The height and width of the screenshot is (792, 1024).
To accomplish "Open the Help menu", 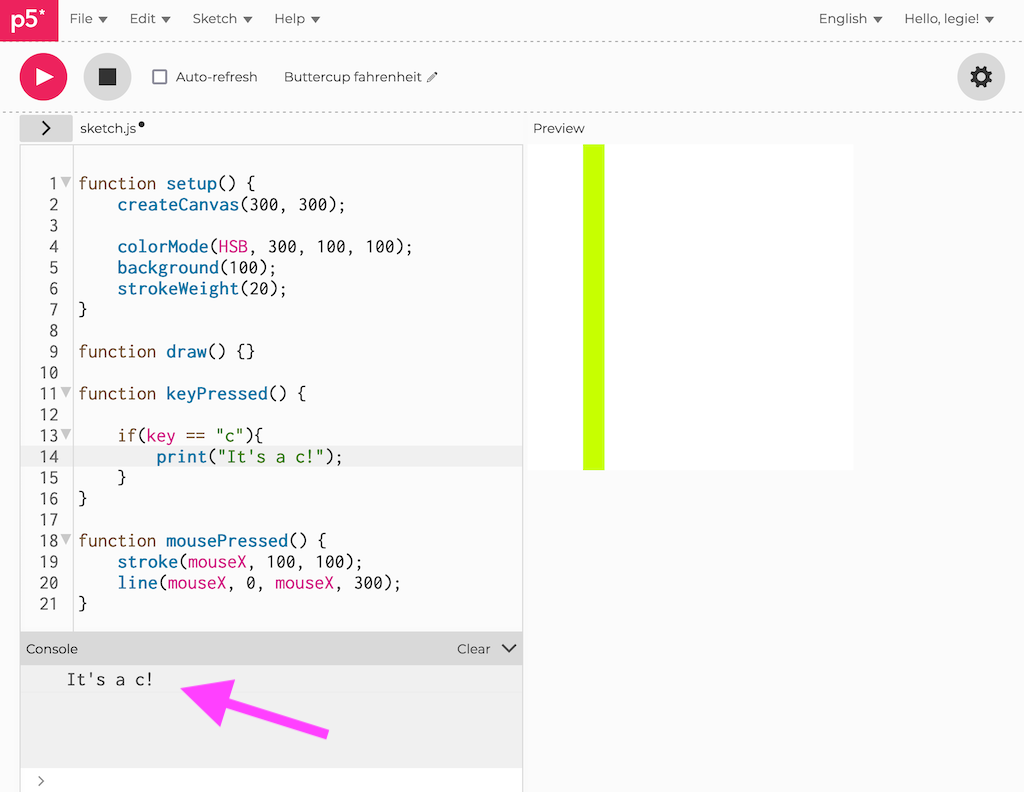I will pos(297,19).
